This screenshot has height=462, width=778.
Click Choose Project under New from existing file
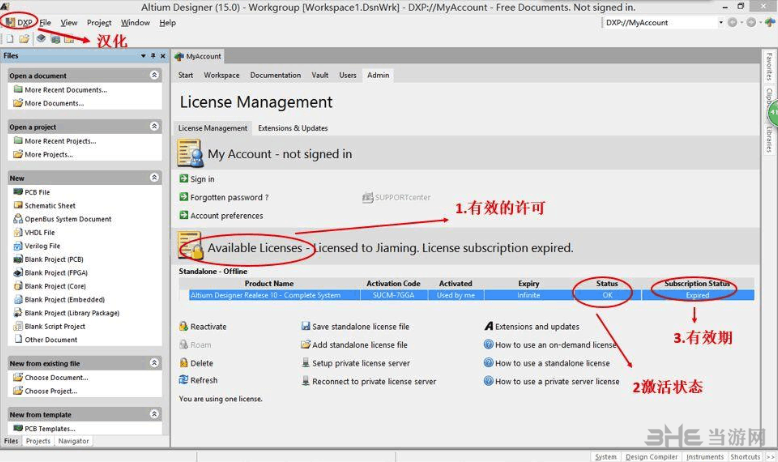[x=46, y=391]
